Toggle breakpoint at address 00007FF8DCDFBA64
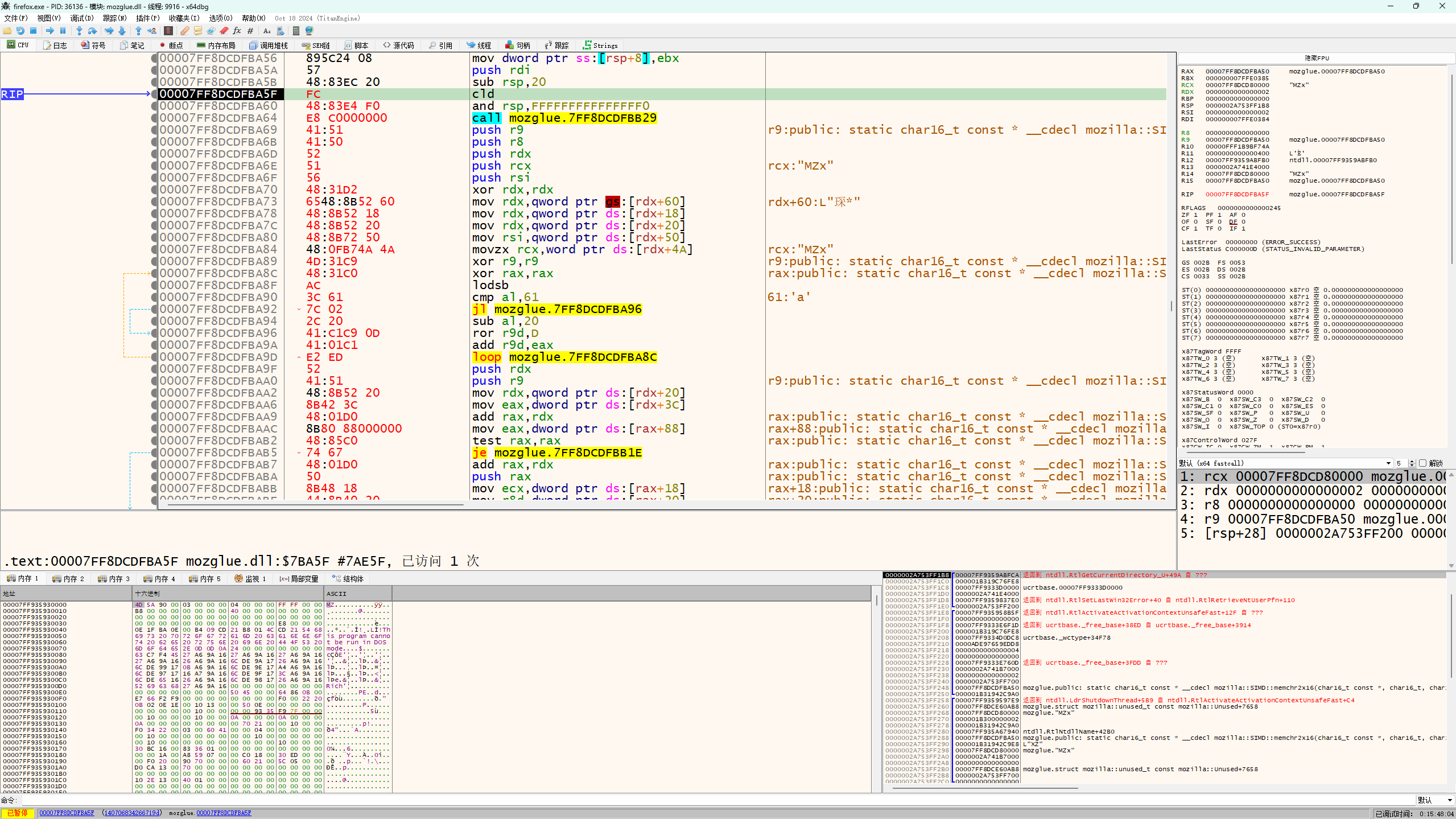Image resolution: width=1456 pixels, height=819 pixels. (x=154, y=118)
